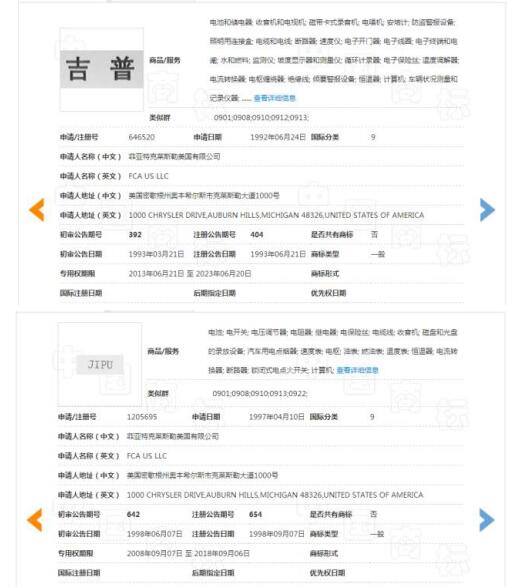
Task: Click preliminary announcement date 1993年03月21日
Action: (156, 254)
